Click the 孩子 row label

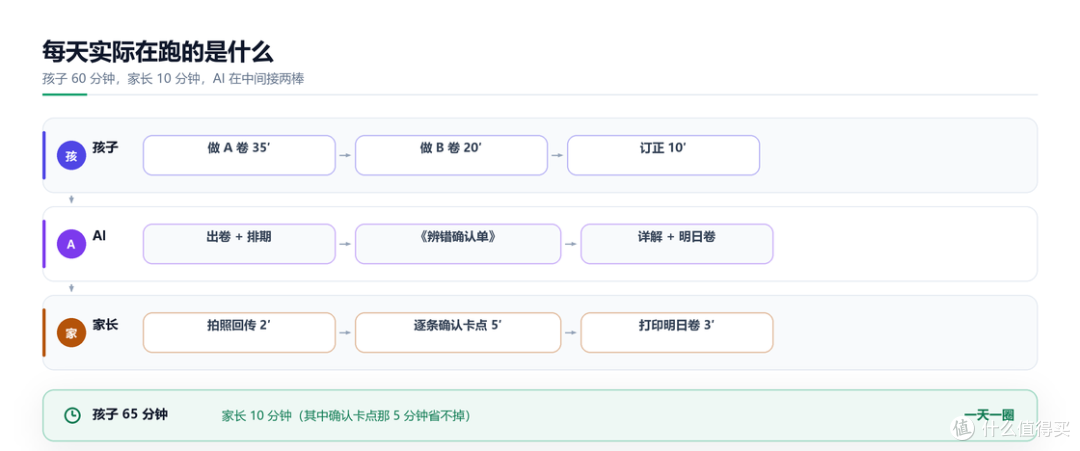pos(105,147)
